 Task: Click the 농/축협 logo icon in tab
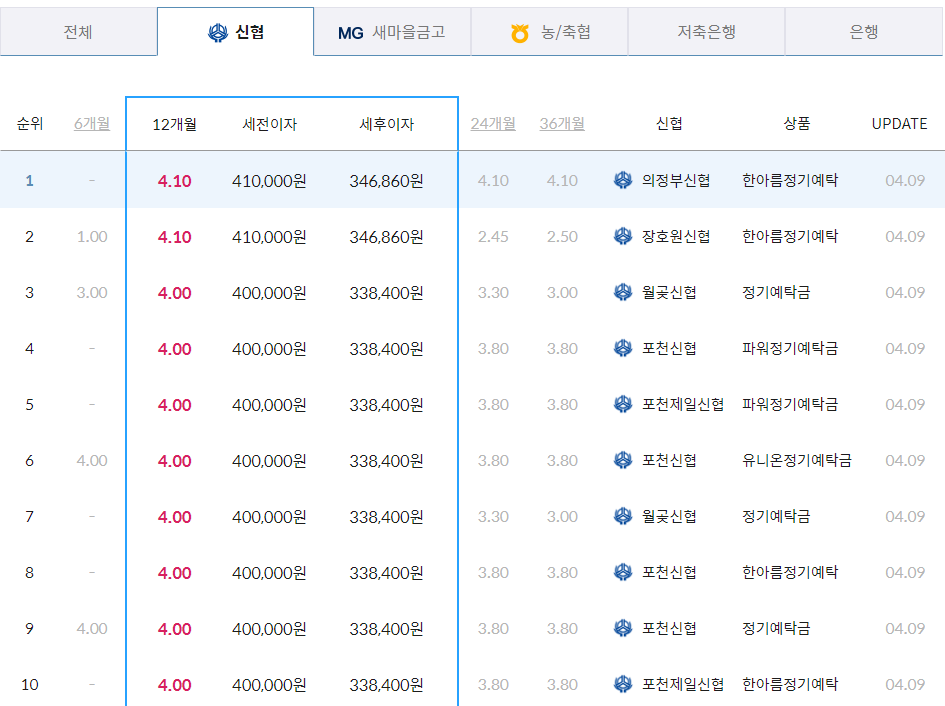tap(520, 33)
